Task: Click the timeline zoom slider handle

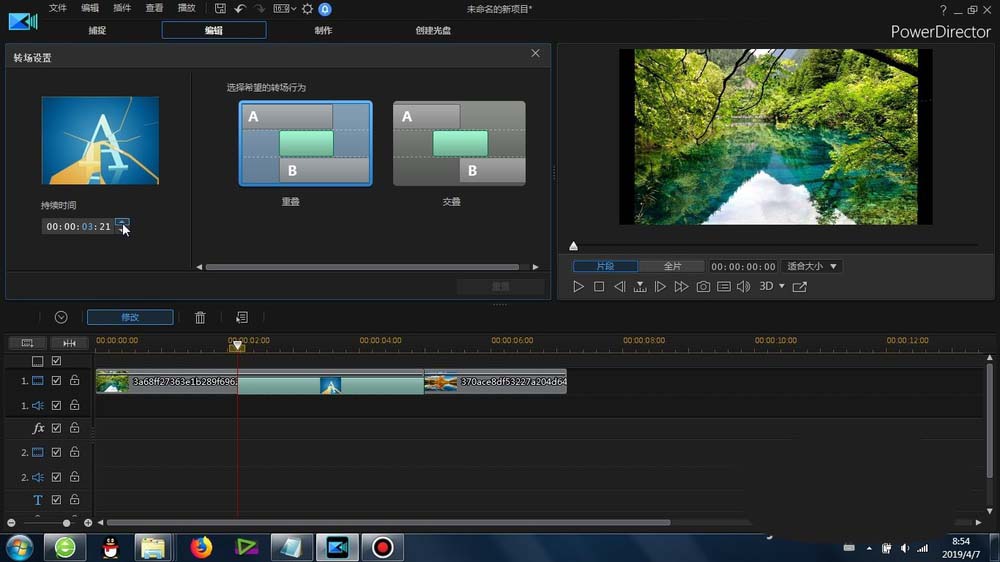Action: click(x=67, y=523)
